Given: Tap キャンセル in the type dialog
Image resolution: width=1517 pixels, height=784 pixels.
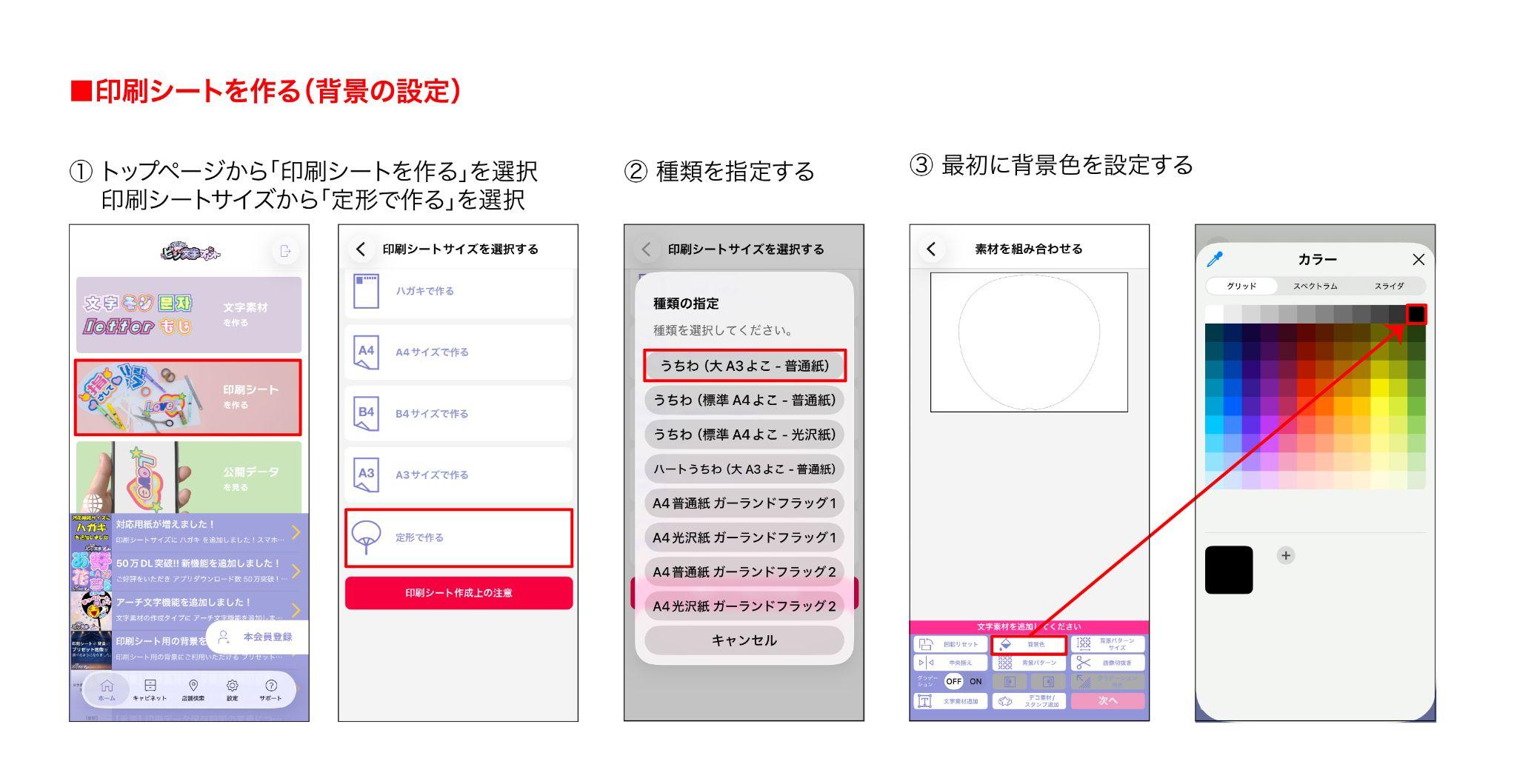Looking at the screenshot, I should coord(744,640).
